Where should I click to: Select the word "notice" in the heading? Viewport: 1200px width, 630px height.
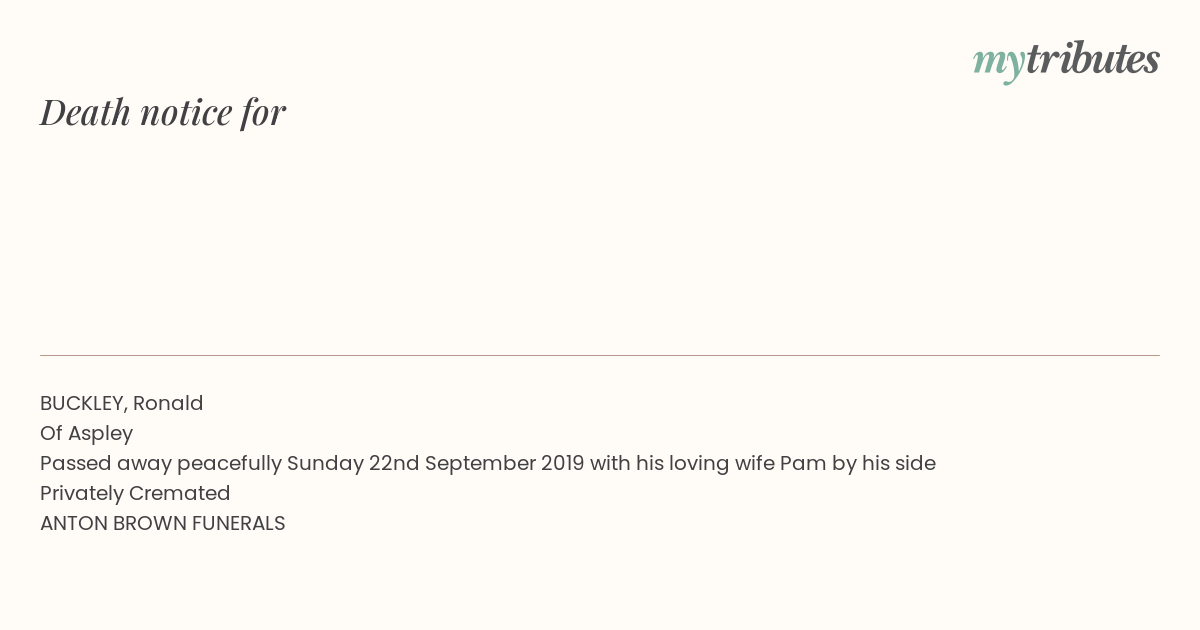[x=186, y=112]
